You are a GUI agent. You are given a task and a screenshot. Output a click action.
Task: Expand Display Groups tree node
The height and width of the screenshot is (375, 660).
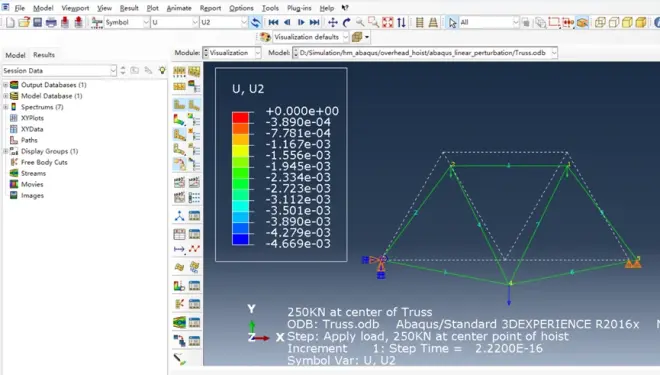[5, 151]
